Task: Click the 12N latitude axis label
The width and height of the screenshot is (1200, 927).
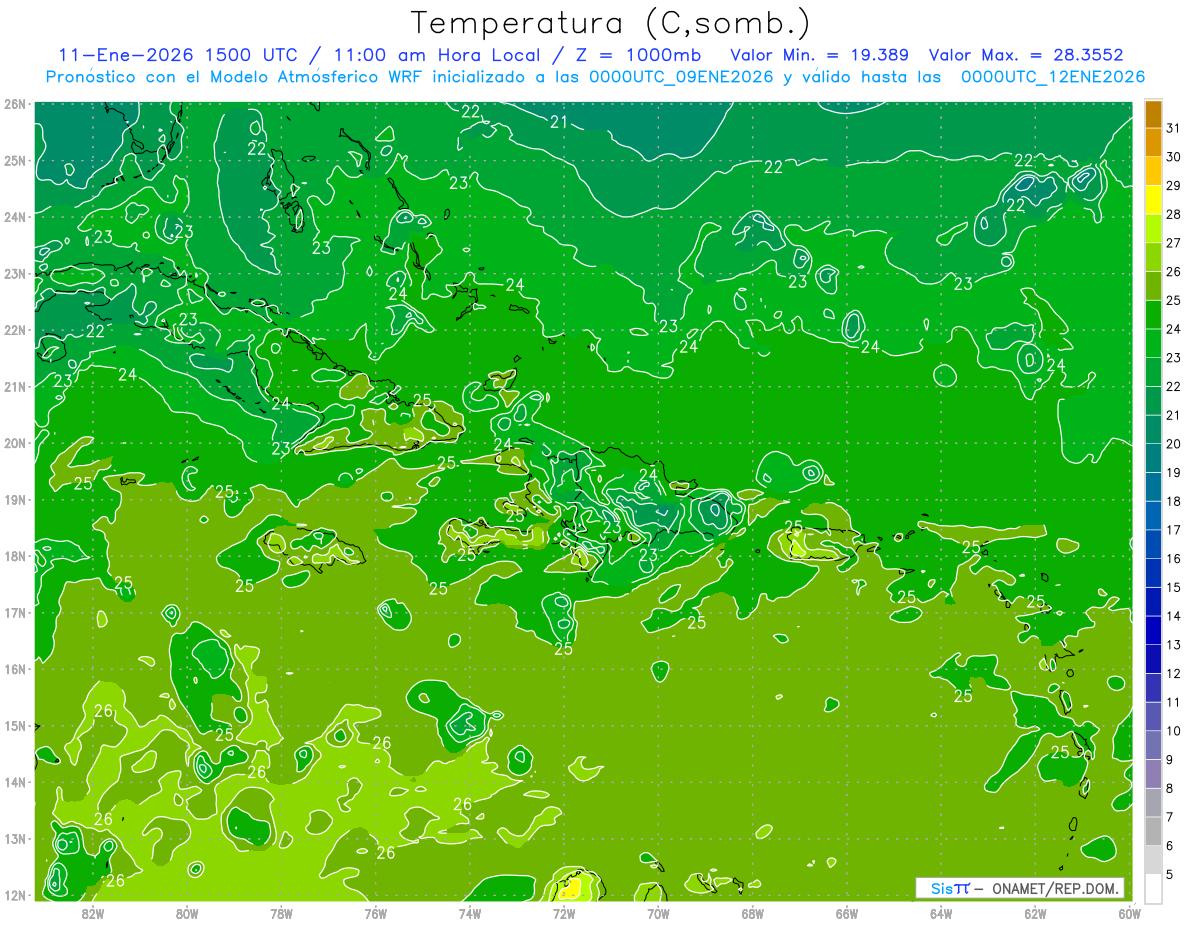Action: 15,895
